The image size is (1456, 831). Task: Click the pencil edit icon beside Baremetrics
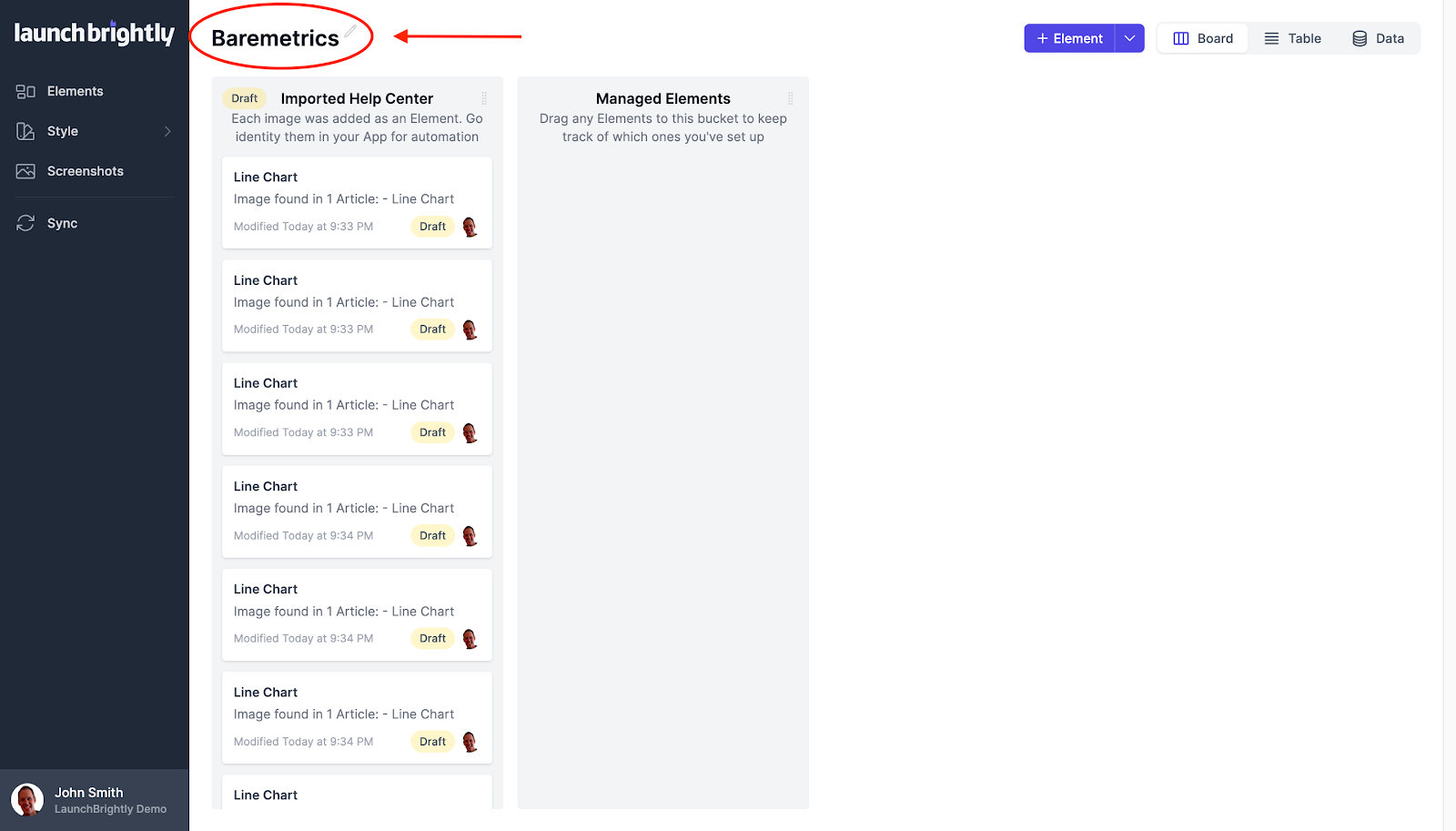pyautogui.click(x=350, y=31)
